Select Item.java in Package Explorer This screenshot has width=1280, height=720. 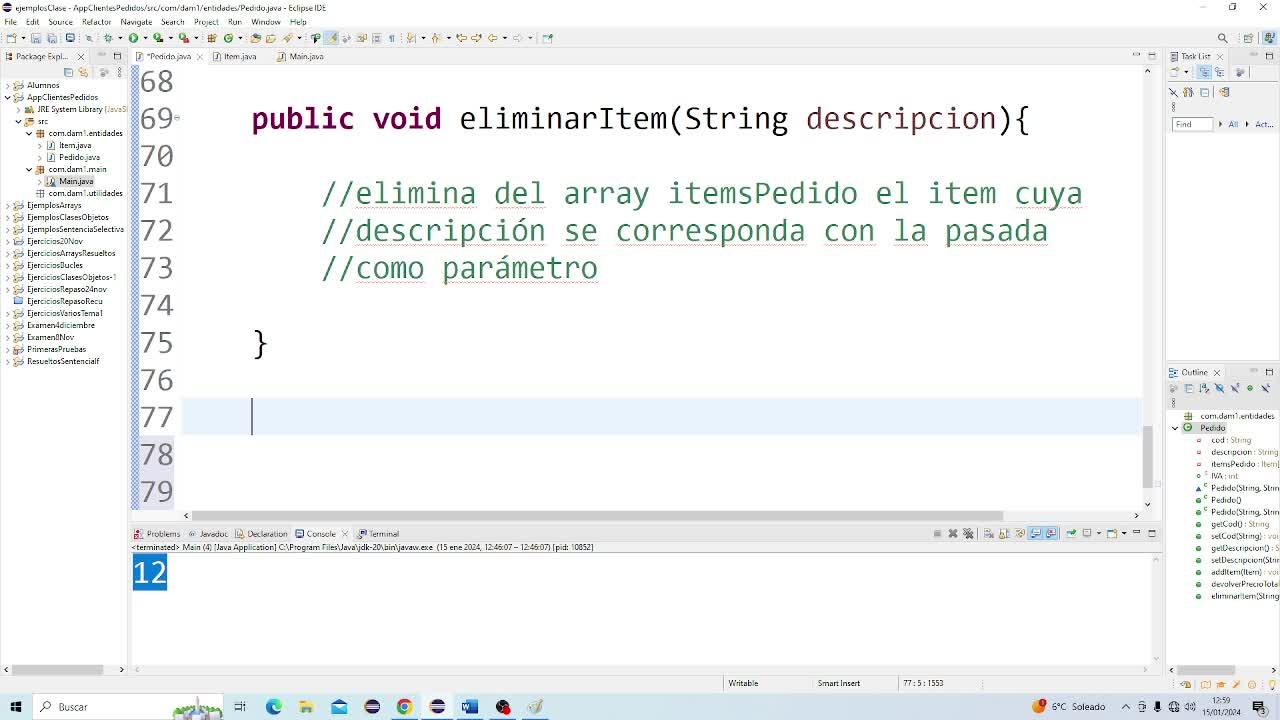tap(75, 145)
